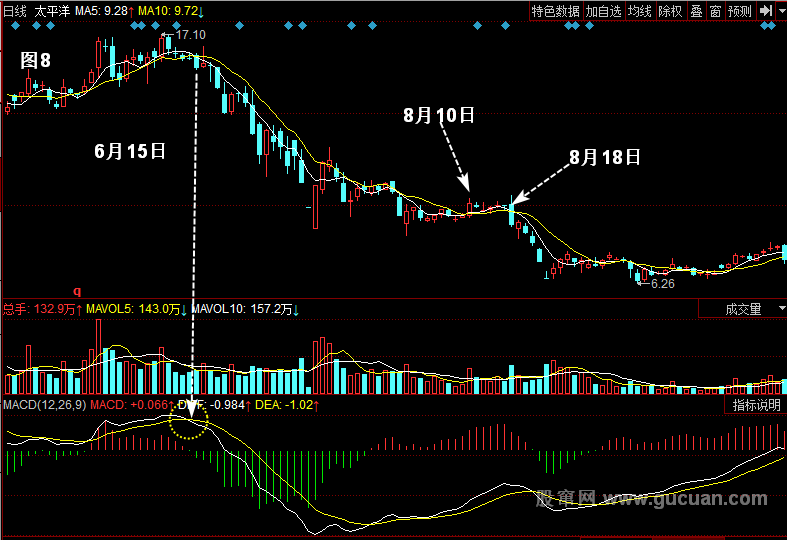Click 加自选 to add to watchlist
The width and height of the screenshot is (787, 540).
coord(603,11)
